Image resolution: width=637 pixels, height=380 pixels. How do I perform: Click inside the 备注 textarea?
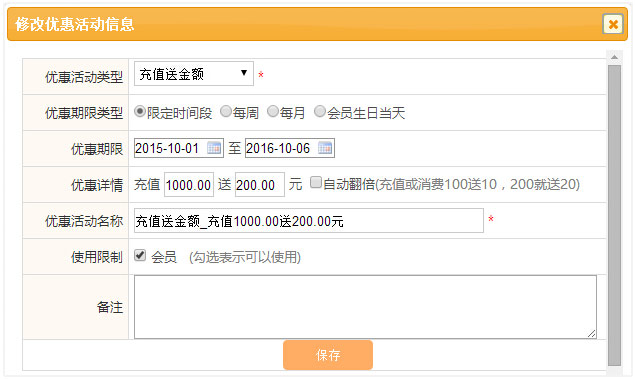(365, 307)
